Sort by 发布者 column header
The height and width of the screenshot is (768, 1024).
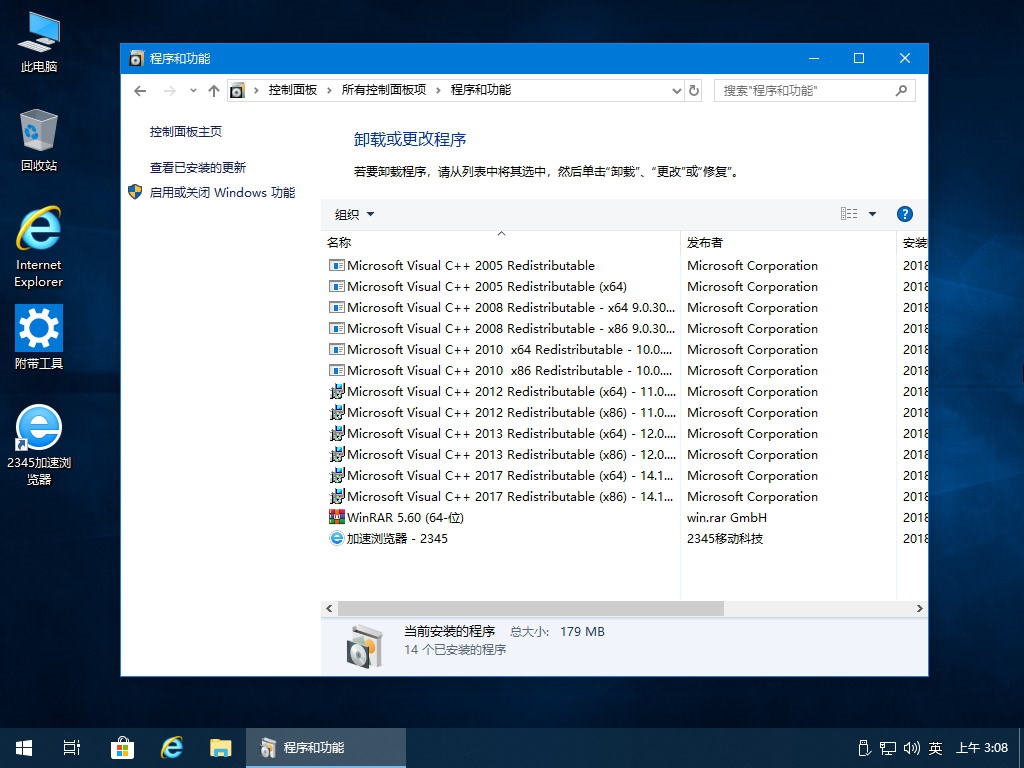click(x=788, y=242)
